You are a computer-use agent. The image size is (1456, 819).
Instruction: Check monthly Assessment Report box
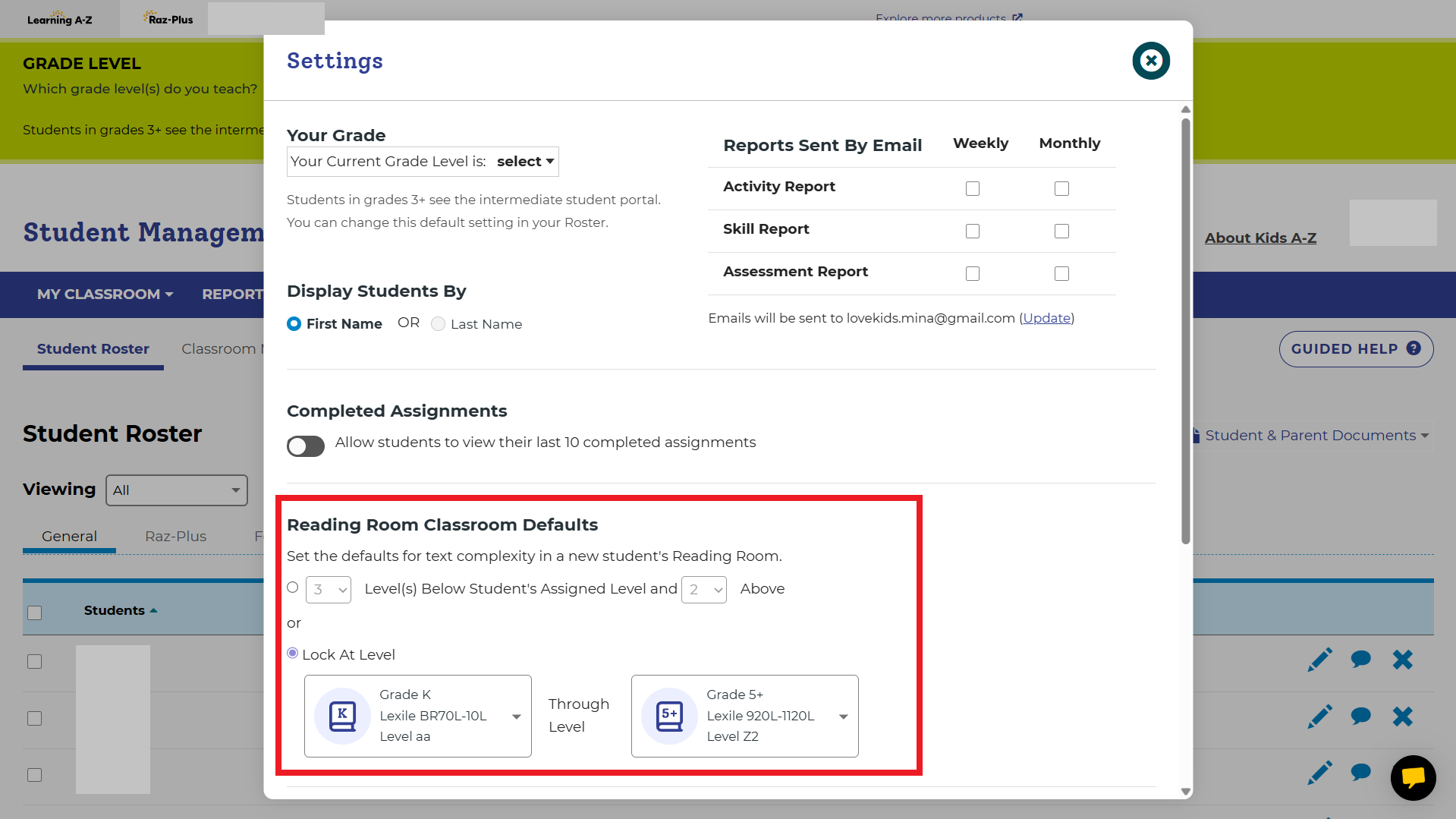coord(1061,273)
